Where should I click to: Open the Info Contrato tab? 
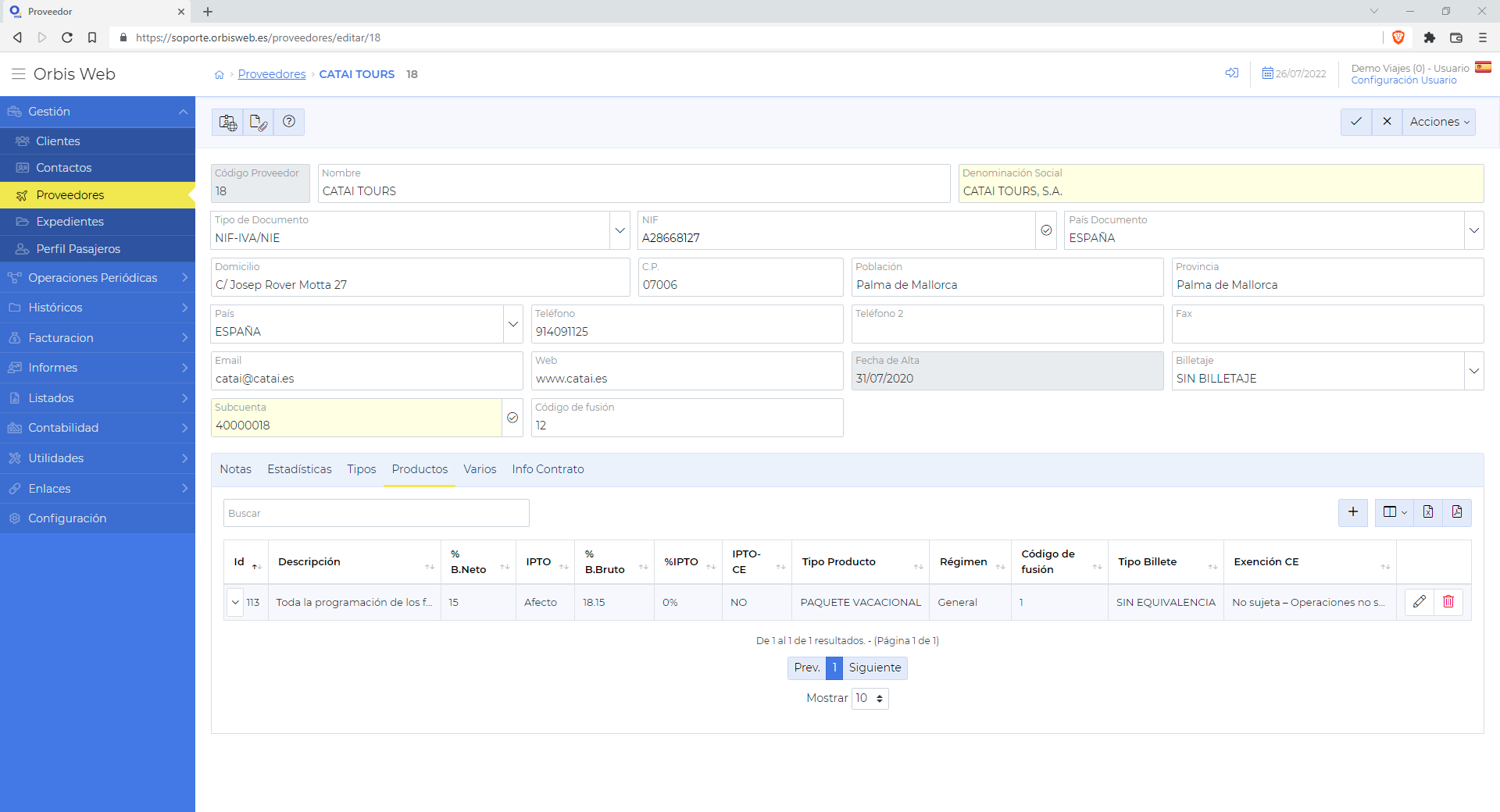(548, 469)
